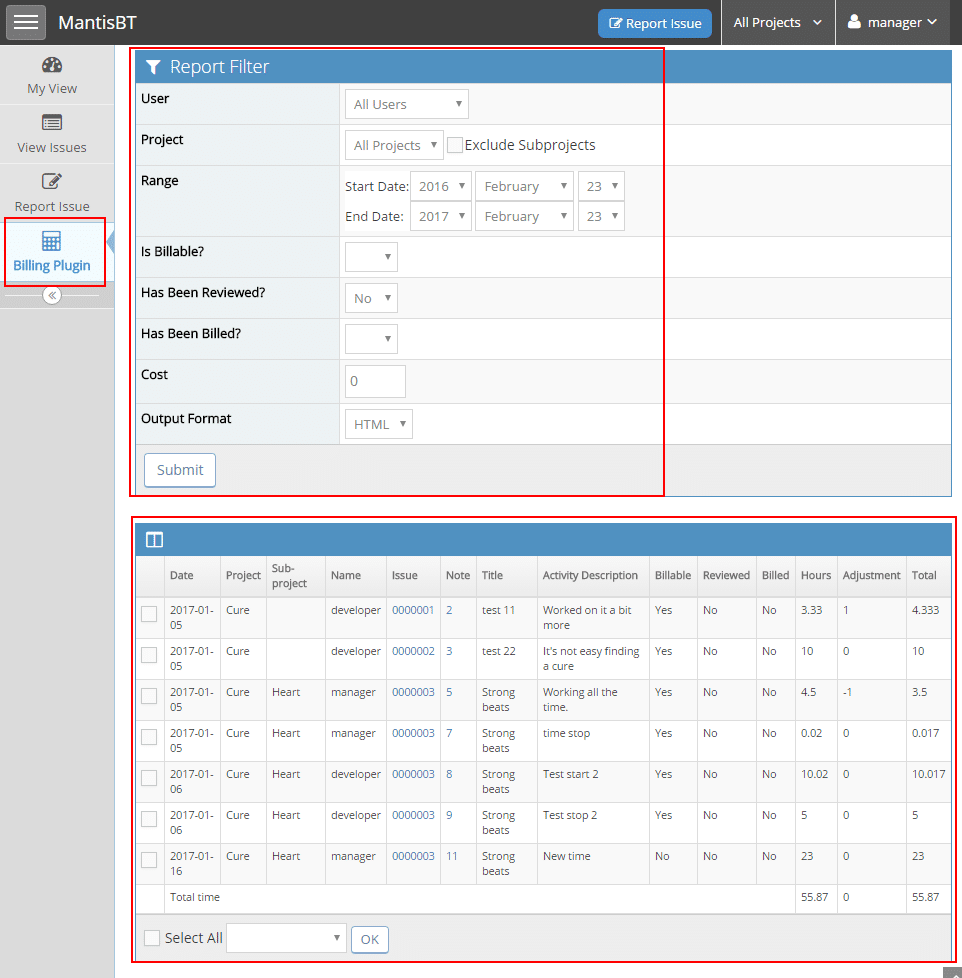Open End Date day dropdown

pyautogui.click(x=601, y=216)
